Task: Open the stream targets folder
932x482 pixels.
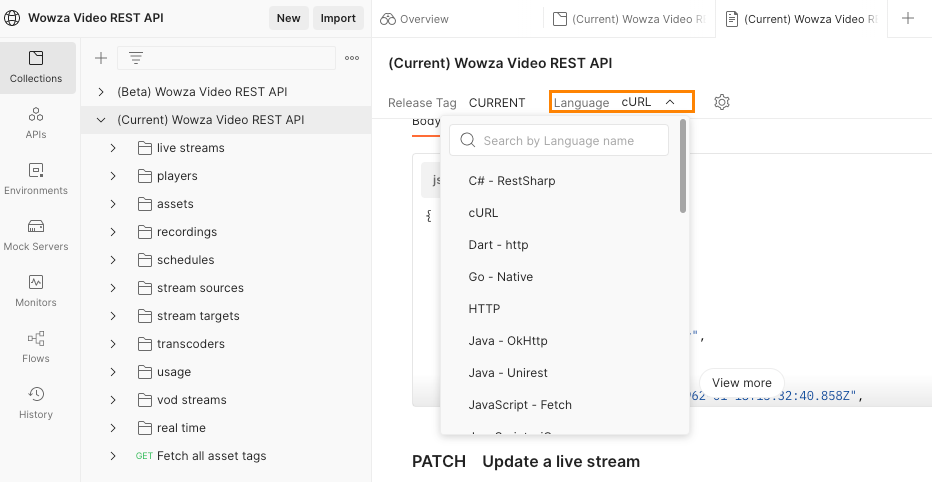Action: tap(198, 316)
